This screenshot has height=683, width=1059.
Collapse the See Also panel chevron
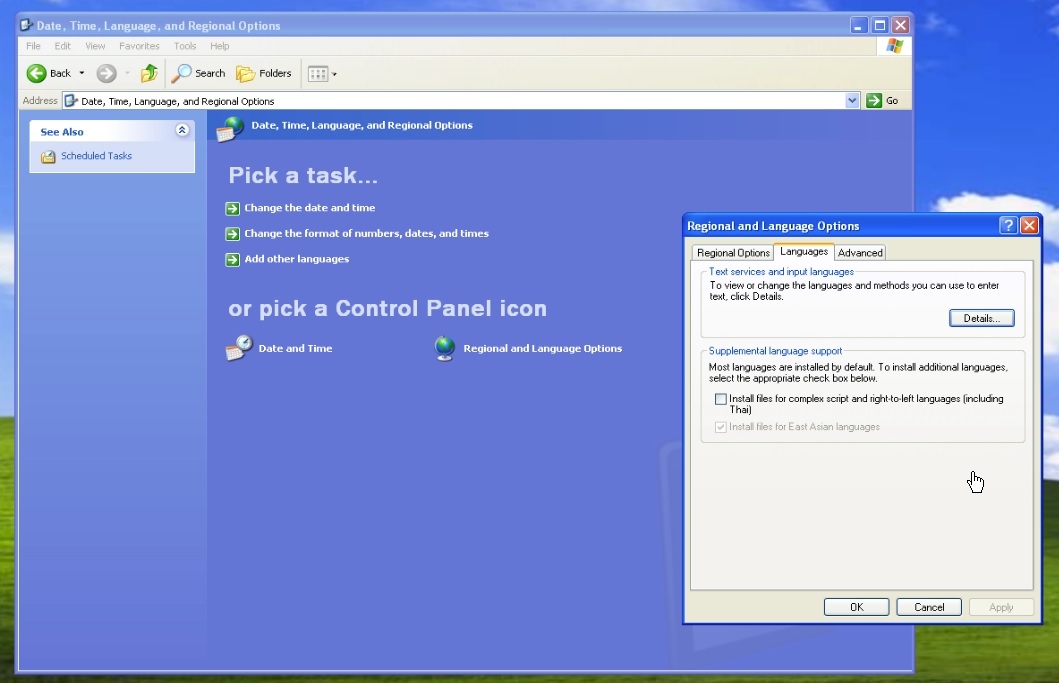(182, 130)
